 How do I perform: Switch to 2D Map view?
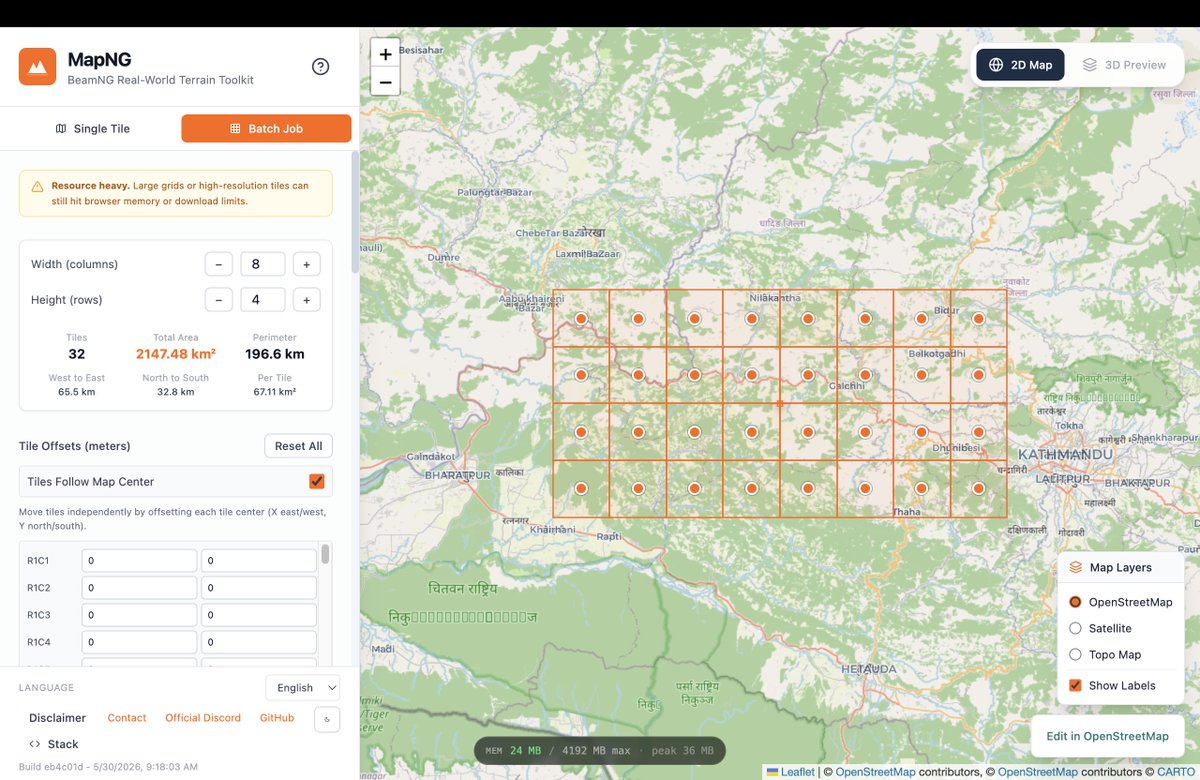point(1020,65)
